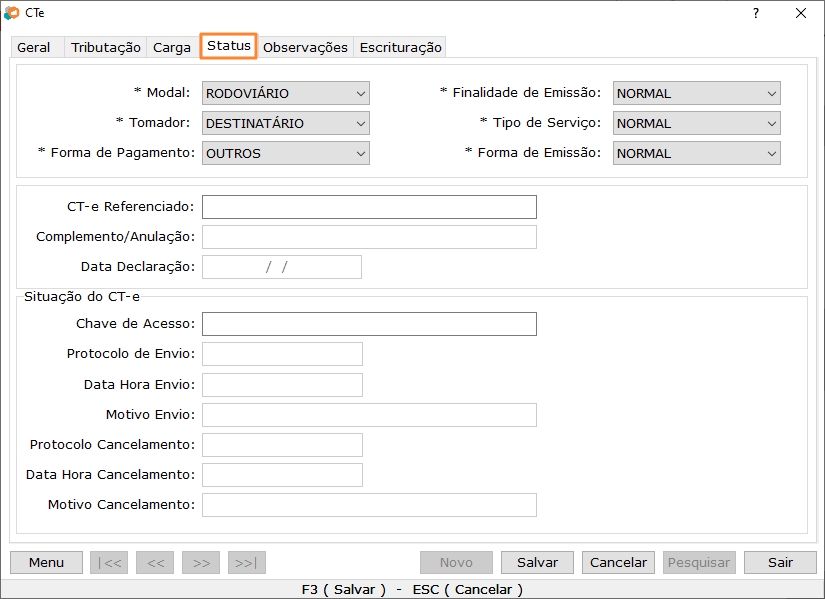Viewport: 825px width, 599px height.
Task: Jump to last record with >>| button
Action: click(247, 562)
